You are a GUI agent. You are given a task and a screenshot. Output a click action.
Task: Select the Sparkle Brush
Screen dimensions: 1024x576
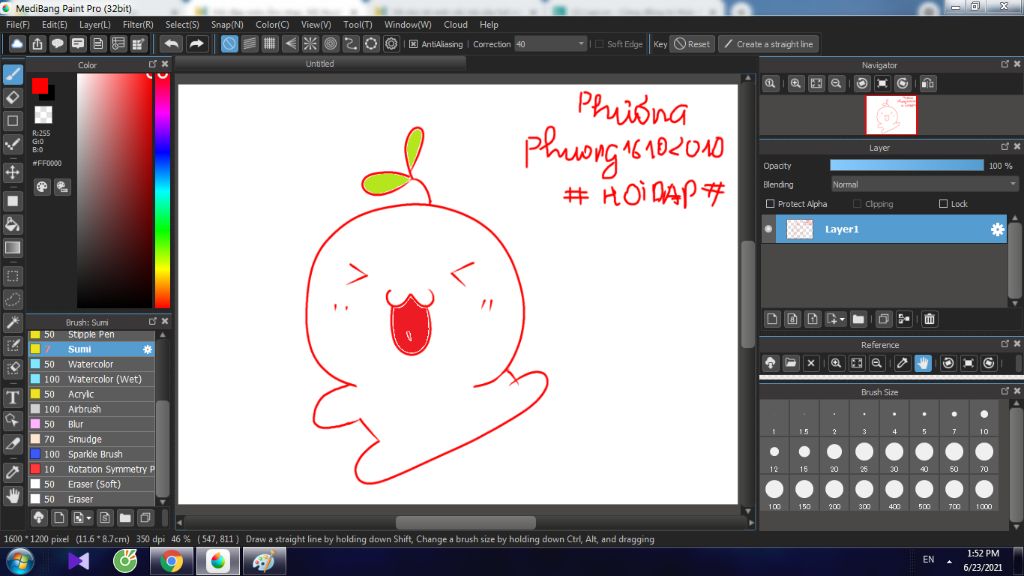(91, 454)
